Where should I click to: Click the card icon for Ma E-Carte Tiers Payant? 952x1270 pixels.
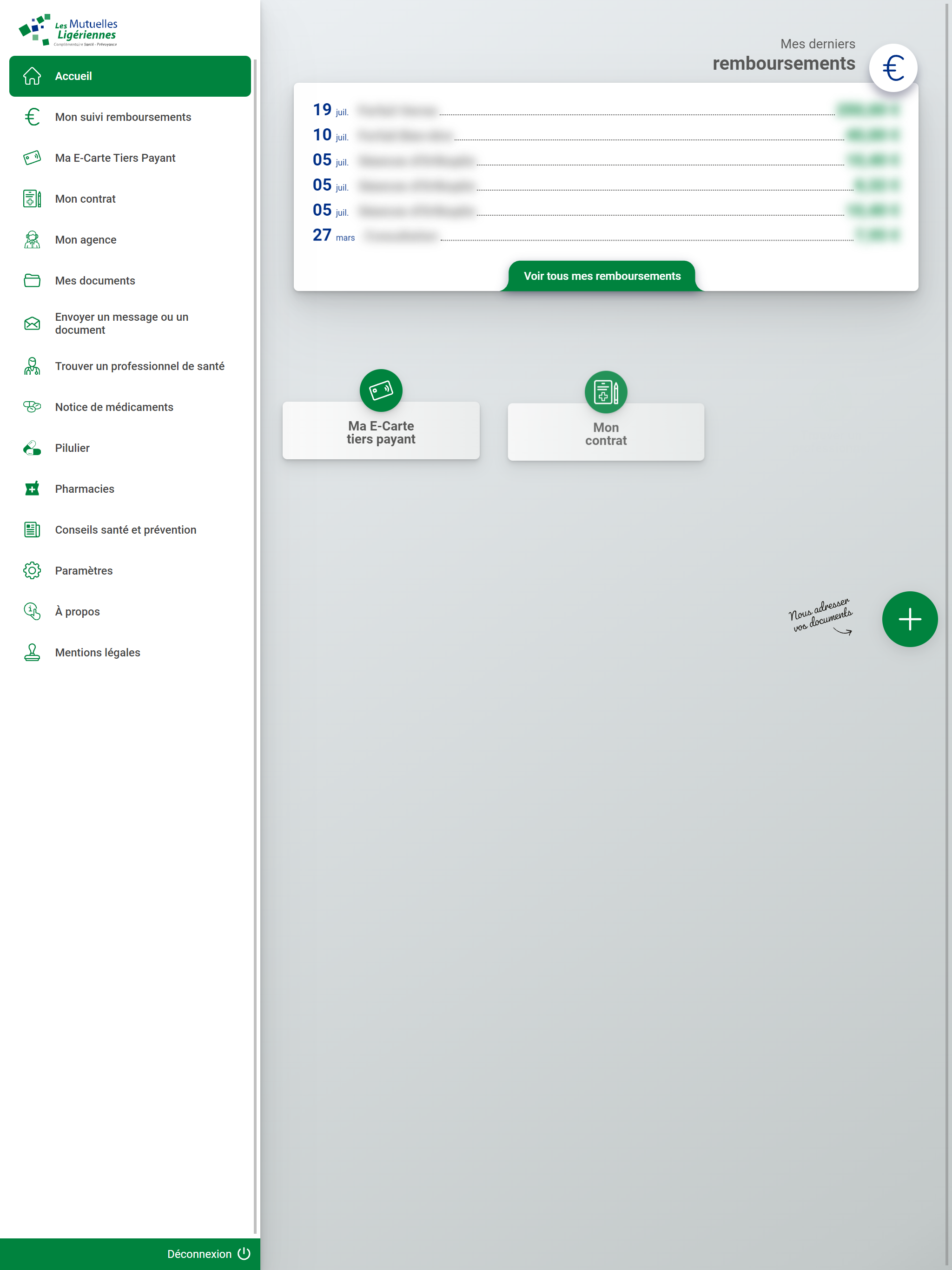[32, 158]
